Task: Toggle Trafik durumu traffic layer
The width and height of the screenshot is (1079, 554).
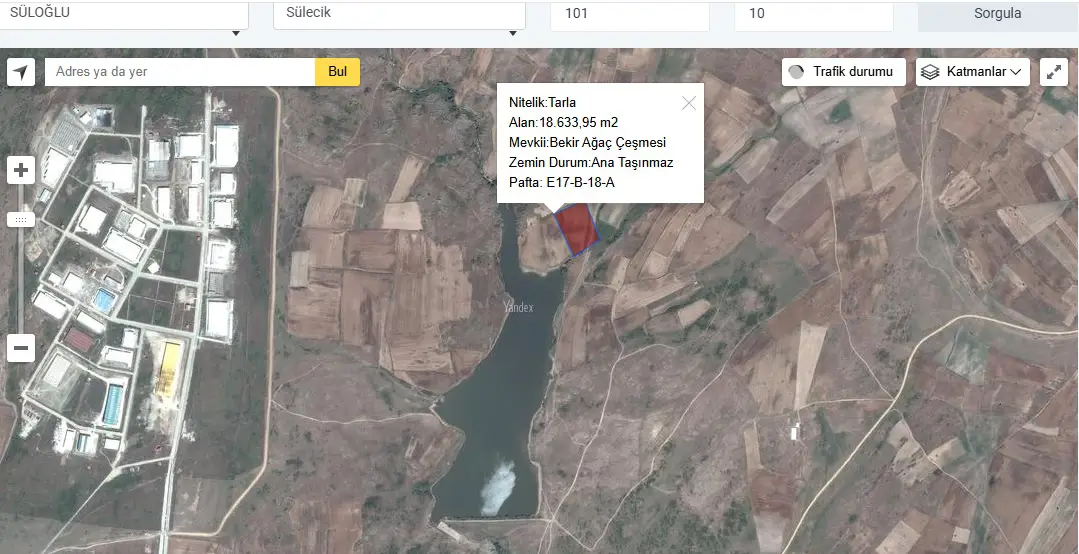Action: tap(844, 72)
